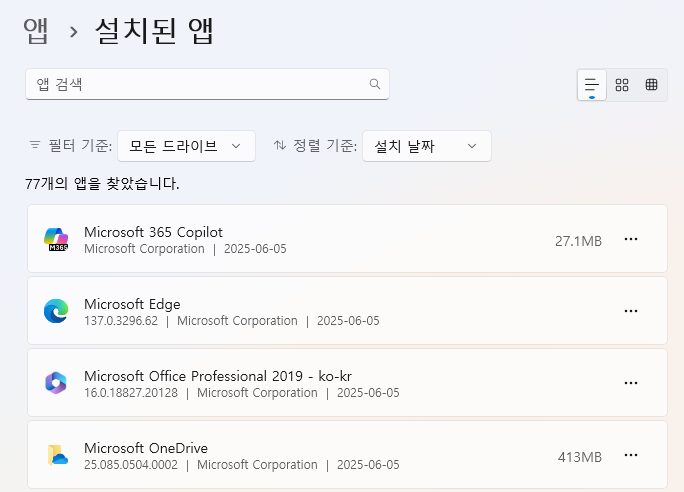Click the Microsoft Edge app icon
This screenshot has width=684, height=492.
point(56,311)
